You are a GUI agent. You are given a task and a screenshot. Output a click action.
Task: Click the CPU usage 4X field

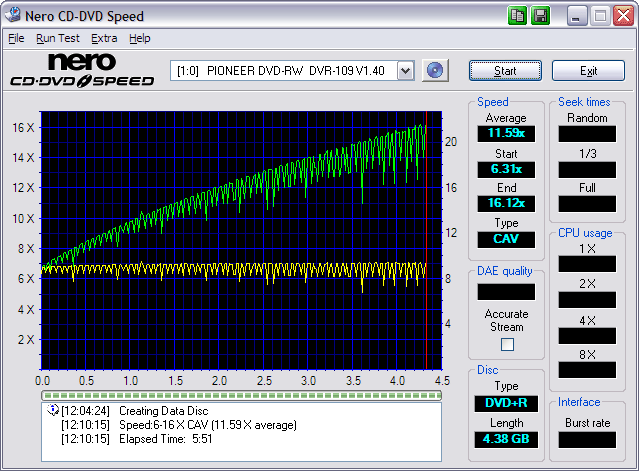pyautogui.click(x=587, y=336)
